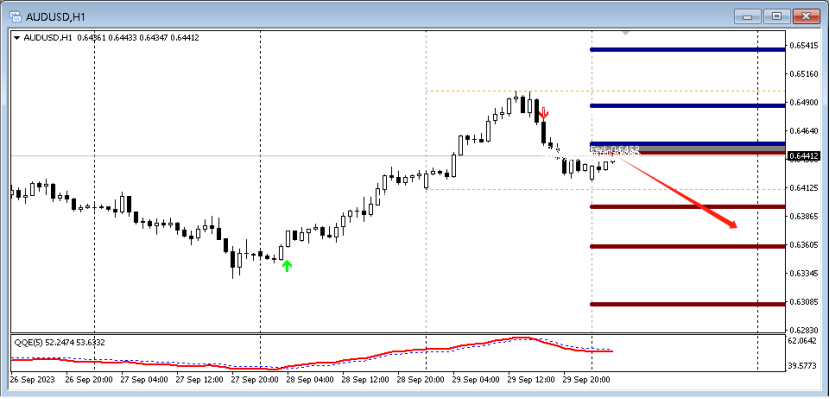Image resolution: width=830 pixels, height=399 pixels.
Task: Click the chart window icon beside AUDUSD,H1 title
Action: click(x=16, y=16)
